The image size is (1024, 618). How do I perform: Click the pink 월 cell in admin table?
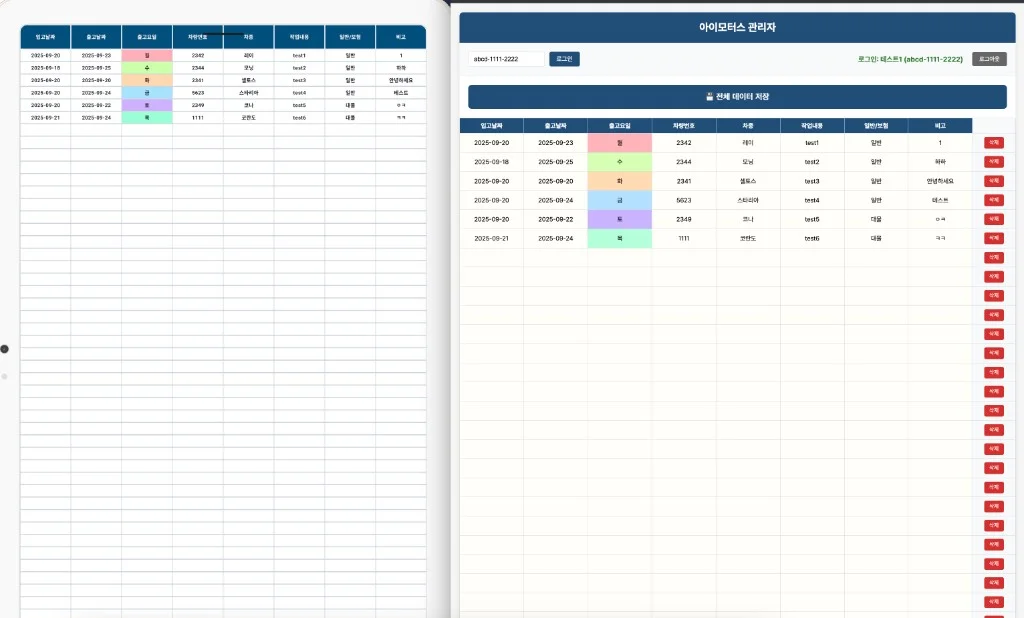click(x=619, y=142)
